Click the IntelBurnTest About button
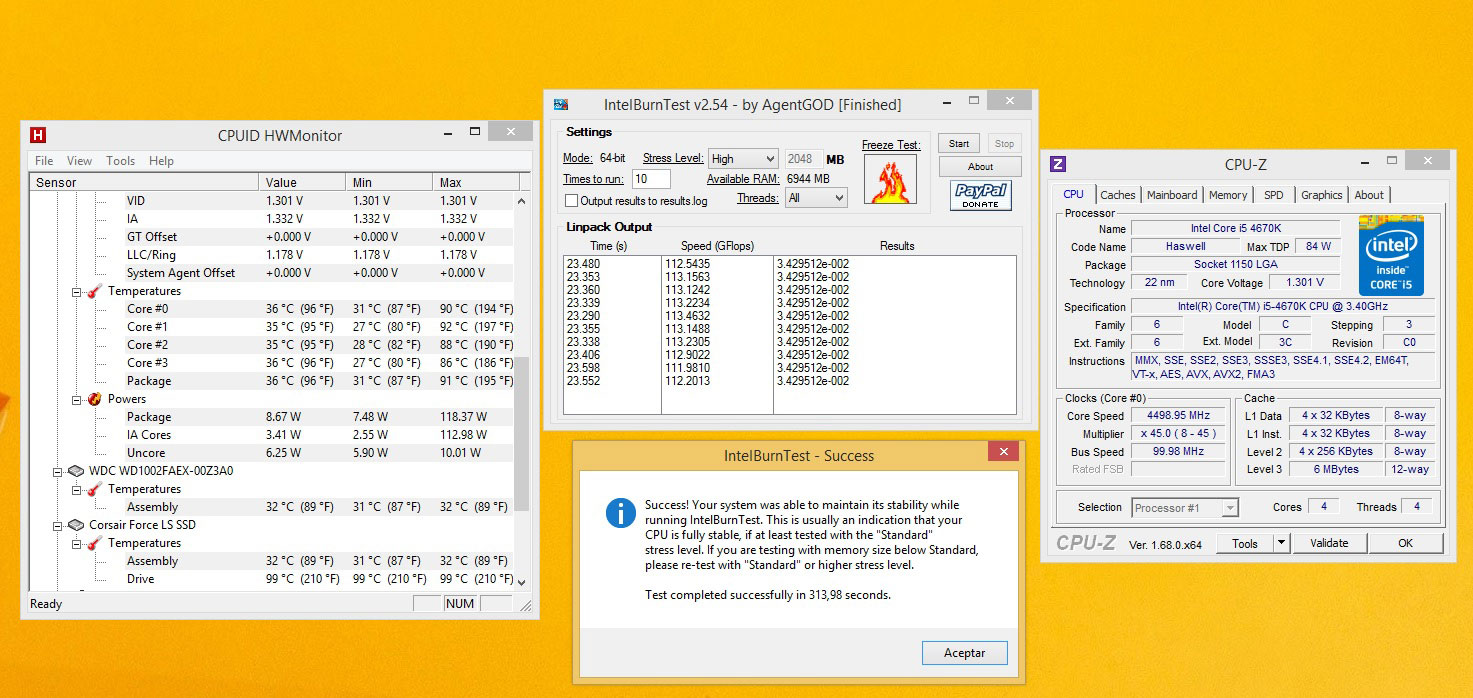 click(x=980, y=167)
